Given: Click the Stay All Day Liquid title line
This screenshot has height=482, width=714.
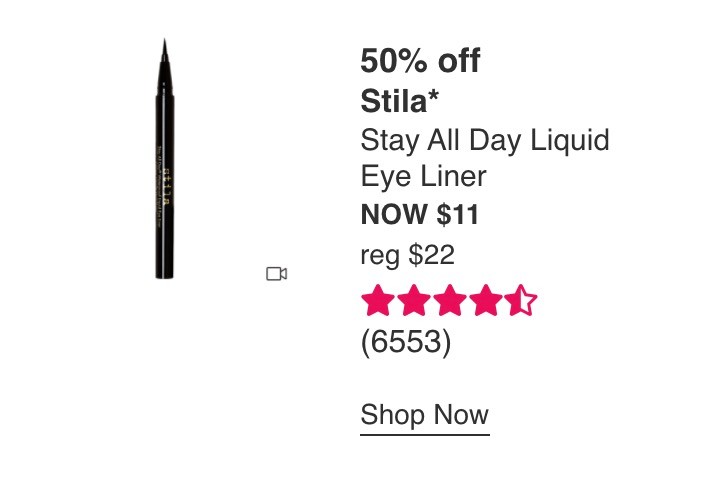Looking at the screenshot, I should [x=484, y=141].
